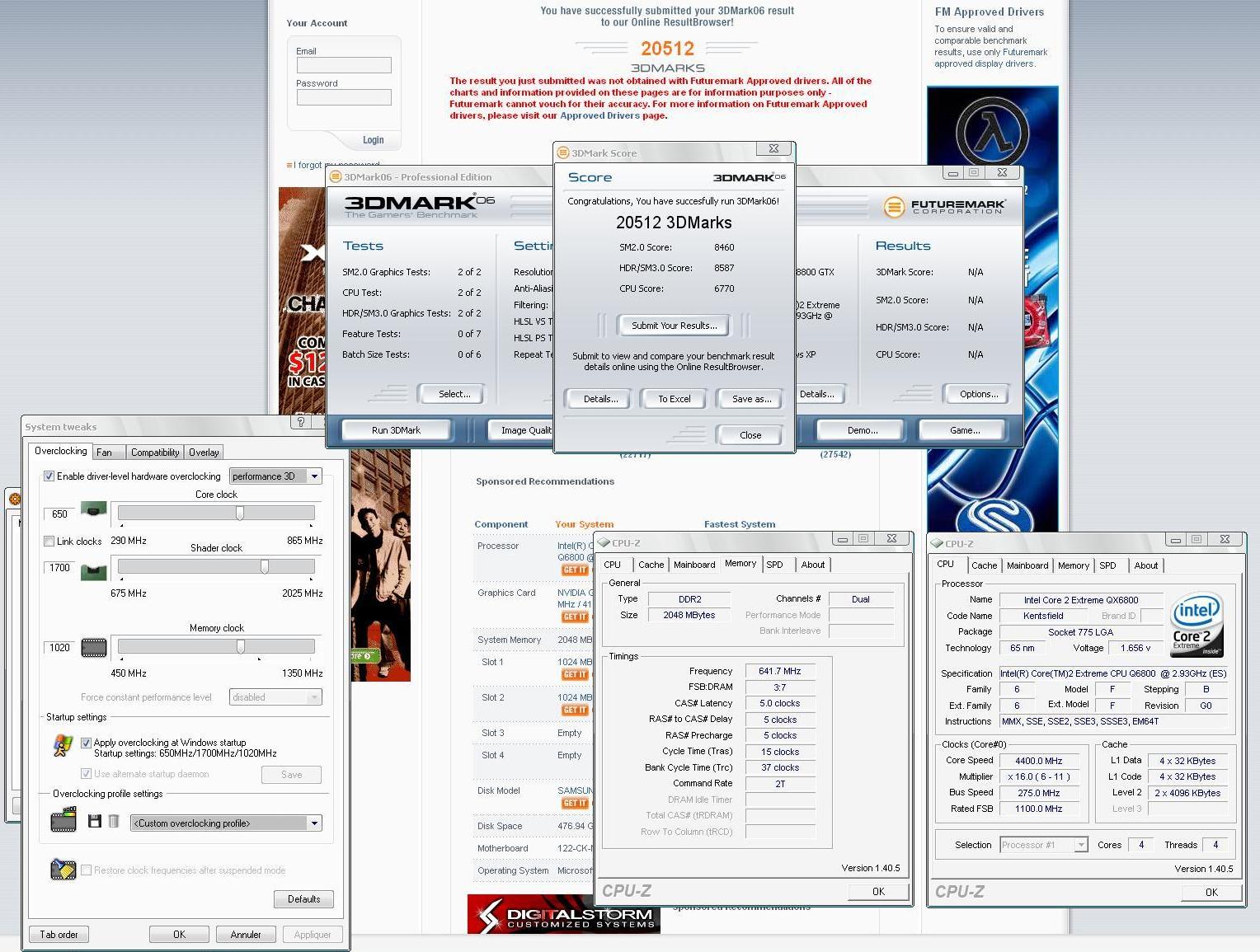Toggle Apply overclocking at Windows startup
Image resolution: width=1260 pixels, height=952 pixels.
(86, 743)
